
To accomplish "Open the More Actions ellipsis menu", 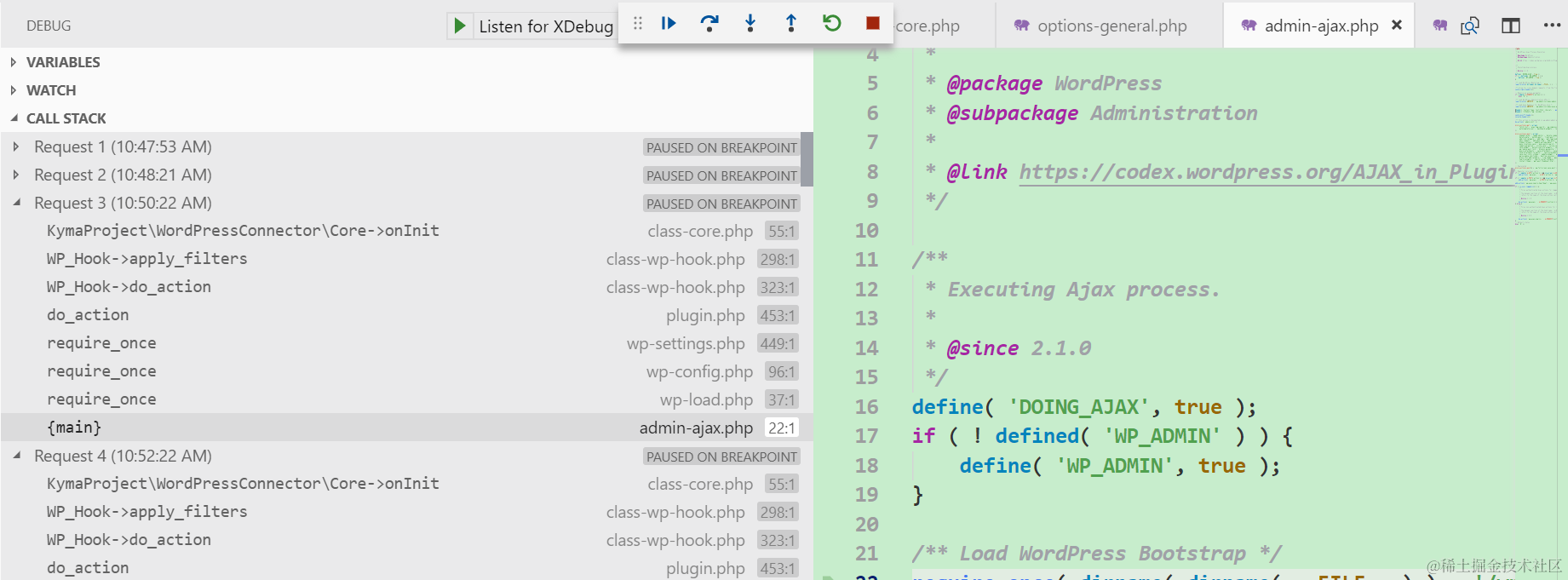I will click(x=1552, y=26).
